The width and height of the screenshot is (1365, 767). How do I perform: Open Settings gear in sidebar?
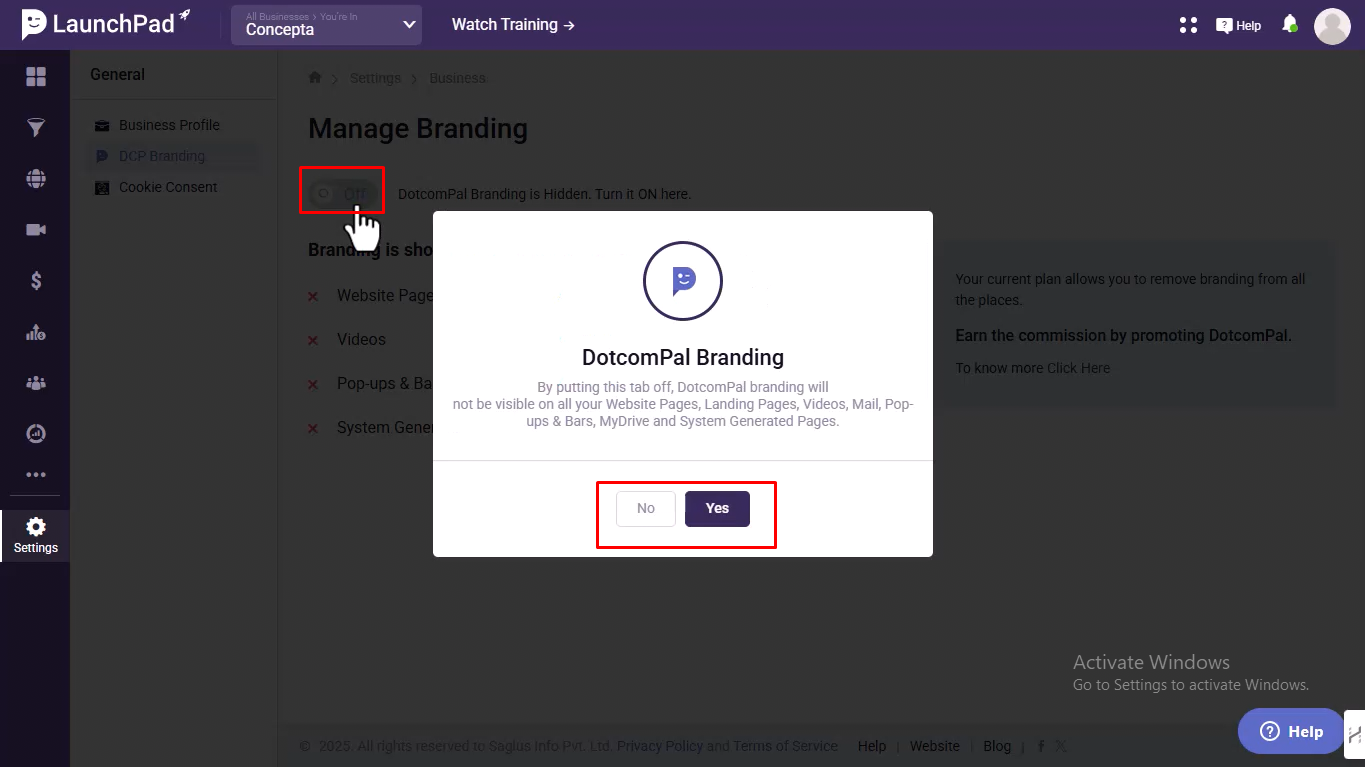[x=36, y=536]
